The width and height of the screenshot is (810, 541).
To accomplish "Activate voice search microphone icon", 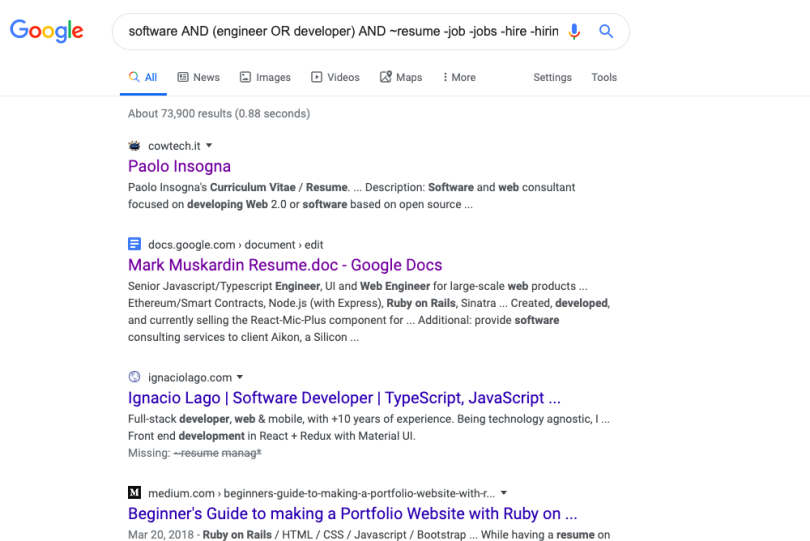I will click(574, 32).
